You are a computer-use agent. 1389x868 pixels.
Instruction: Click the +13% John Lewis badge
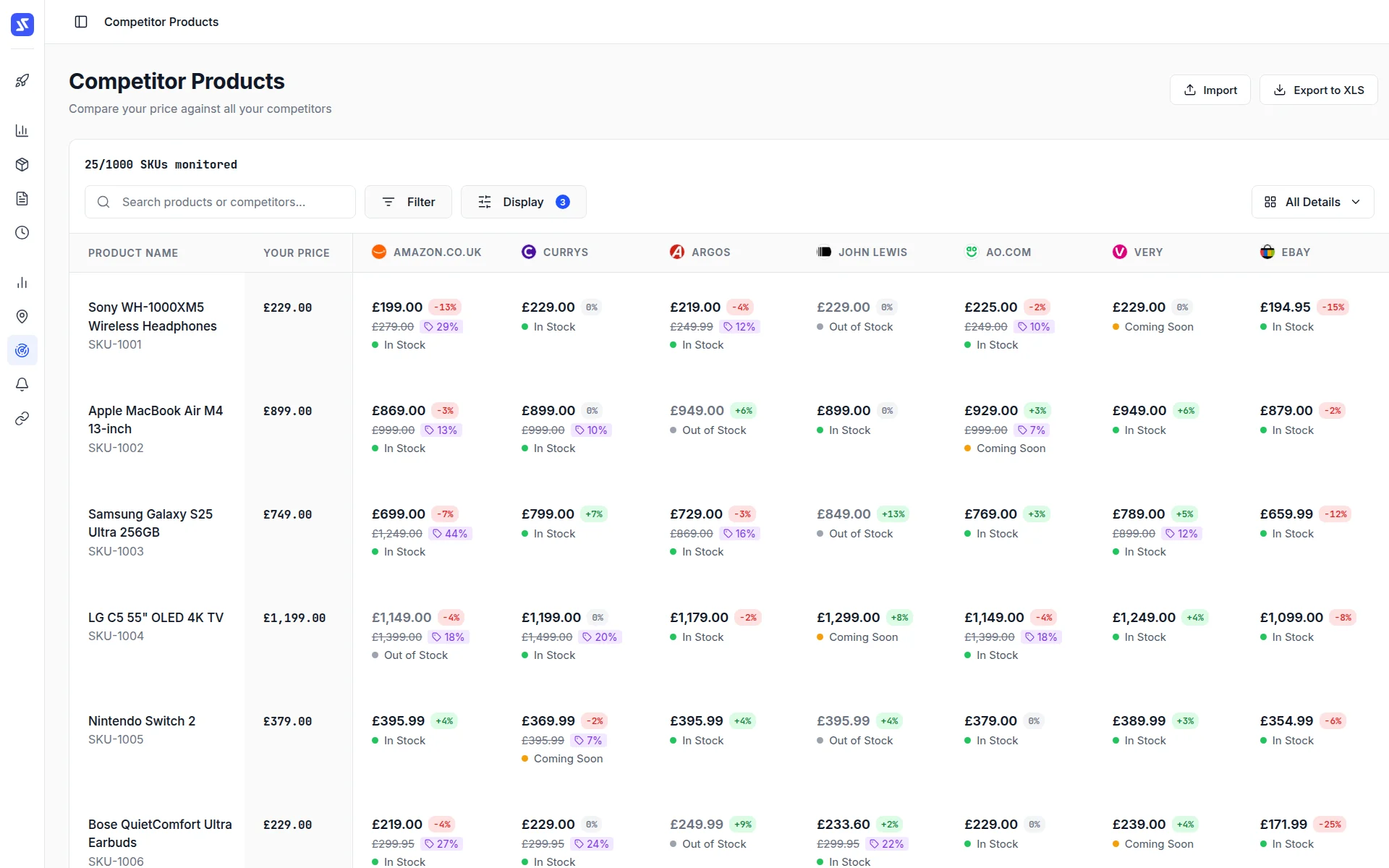pyautogui.click(x=893, y=514)
